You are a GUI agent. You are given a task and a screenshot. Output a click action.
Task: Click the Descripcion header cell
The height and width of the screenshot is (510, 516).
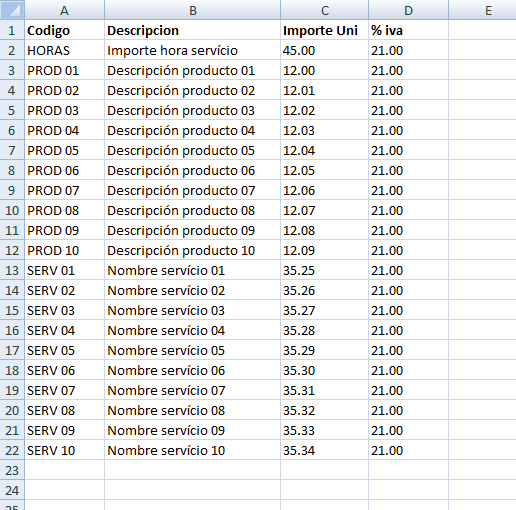pyautogui.click(x=192, y=30)
